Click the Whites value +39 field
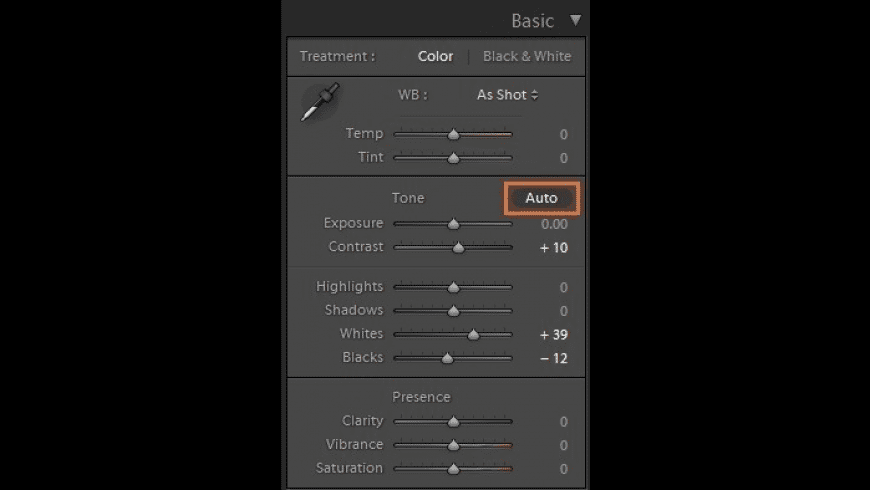This screenshot has height=490, width=870. (553, 334)
